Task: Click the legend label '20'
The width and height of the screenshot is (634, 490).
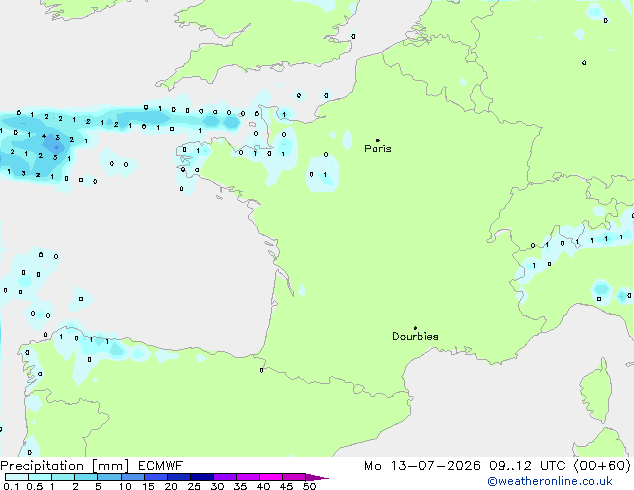Action: coord(171,486)
